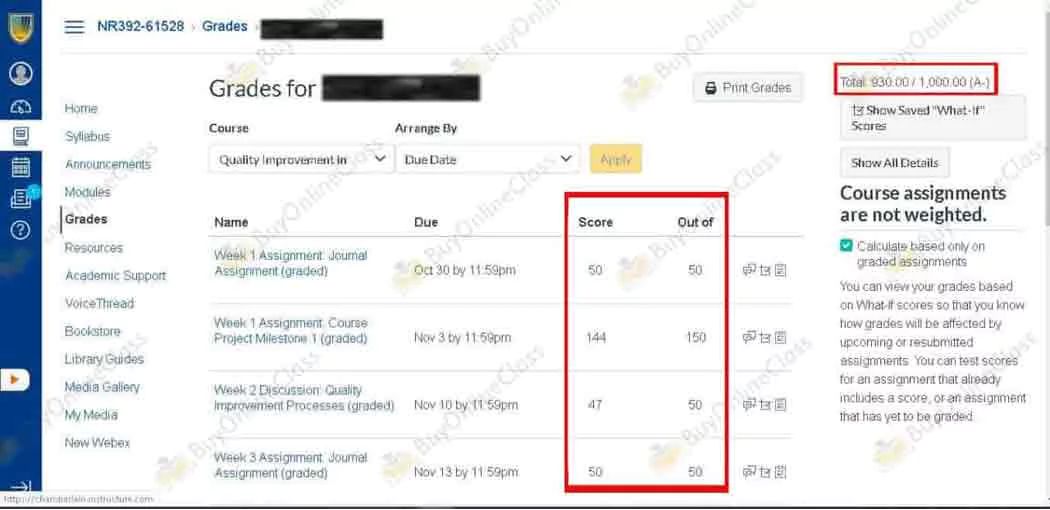
Task: Go to the Dashboard speedometer icon
Action: (21, 106)
